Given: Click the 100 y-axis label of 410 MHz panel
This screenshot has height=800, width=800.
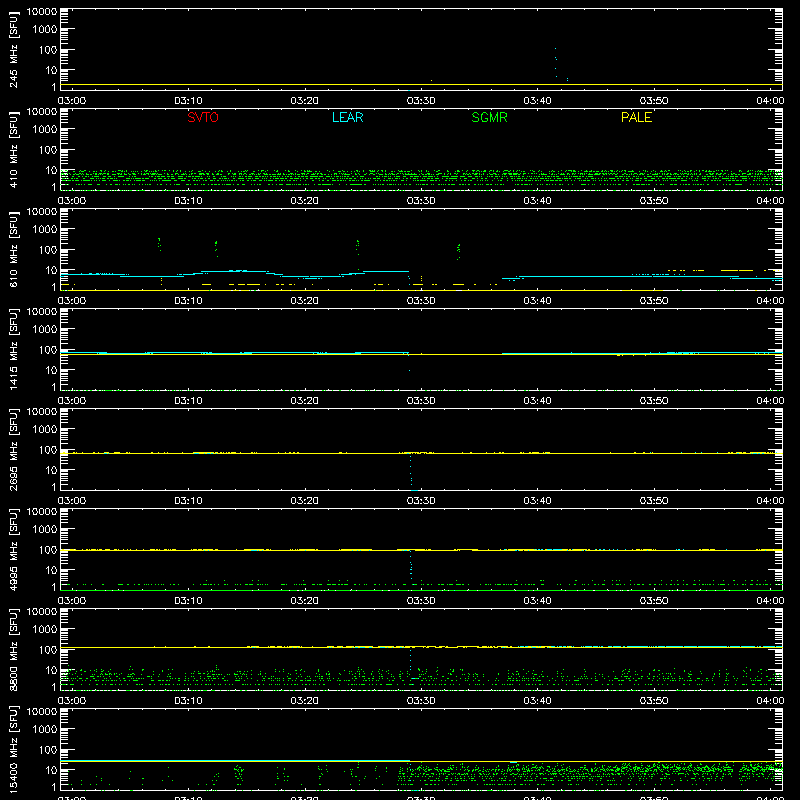Looking at the screenshot, I should [x=49, y=150].
